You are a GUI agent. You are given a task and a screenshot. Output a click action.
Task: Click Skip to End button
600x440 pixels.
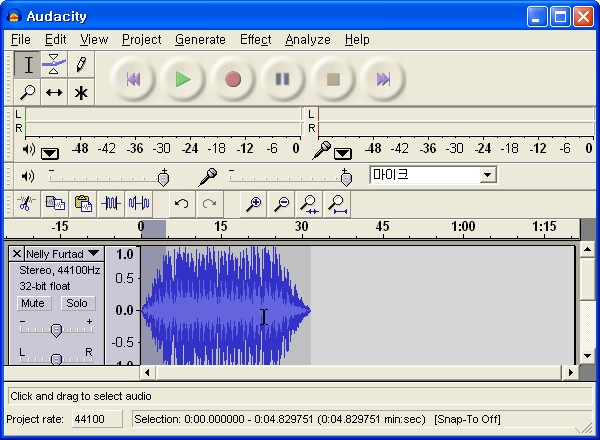[383, 79]
